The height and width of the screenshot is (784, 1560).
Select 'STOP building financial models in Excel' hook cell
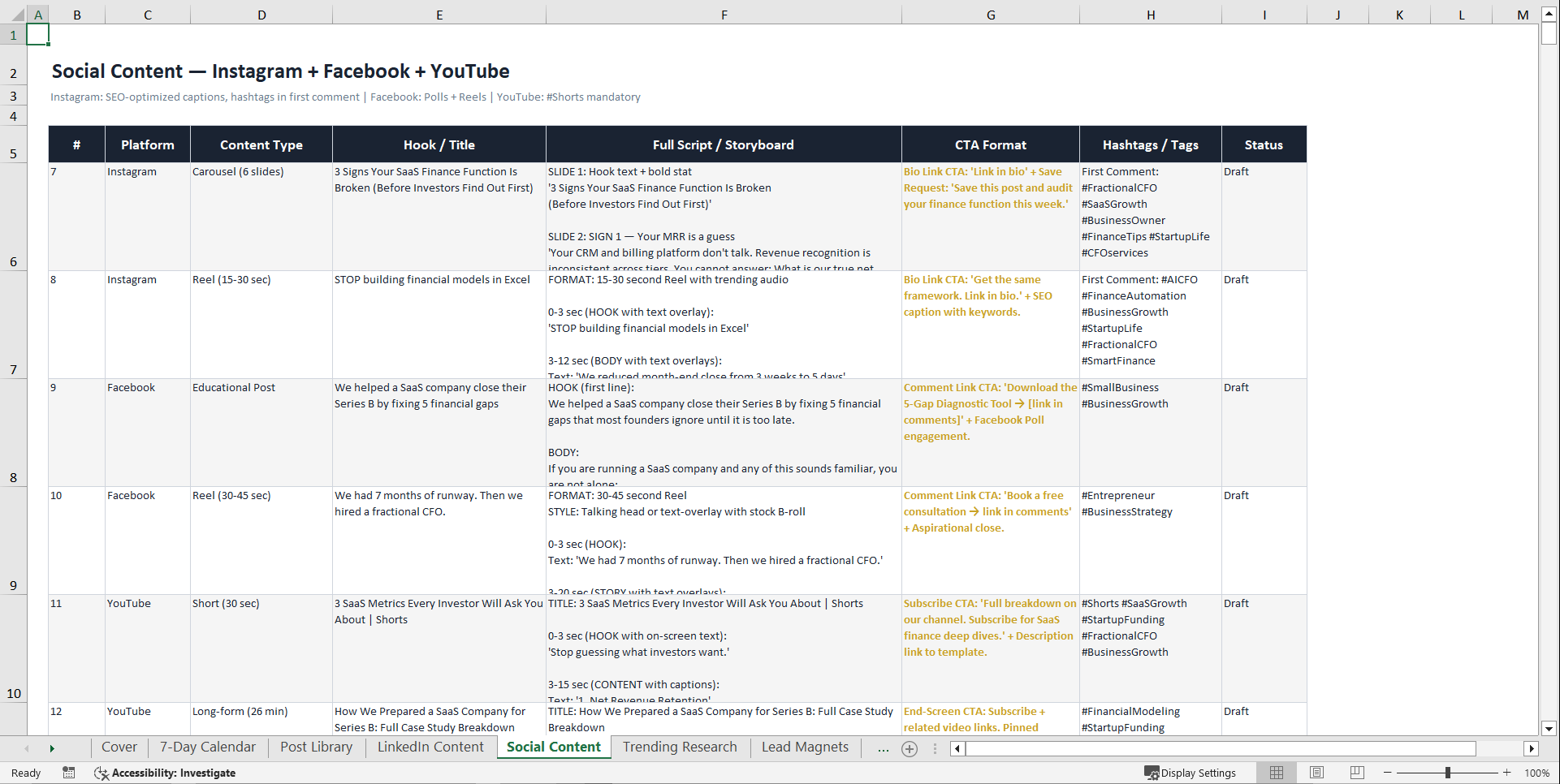click(439, 325)
